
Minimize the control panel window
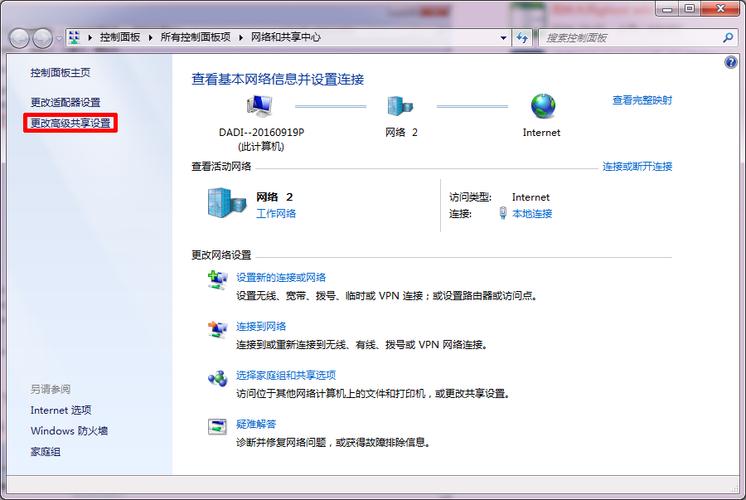point(667,9)
